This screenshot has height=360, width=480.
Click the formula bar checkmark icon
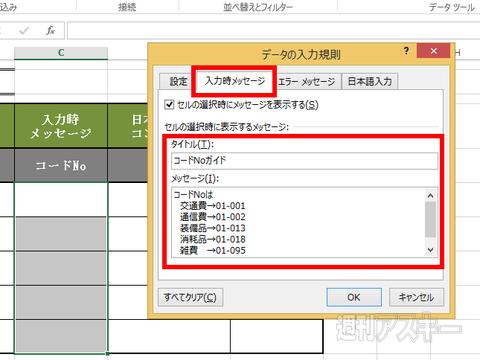click(x=24, y=31)
